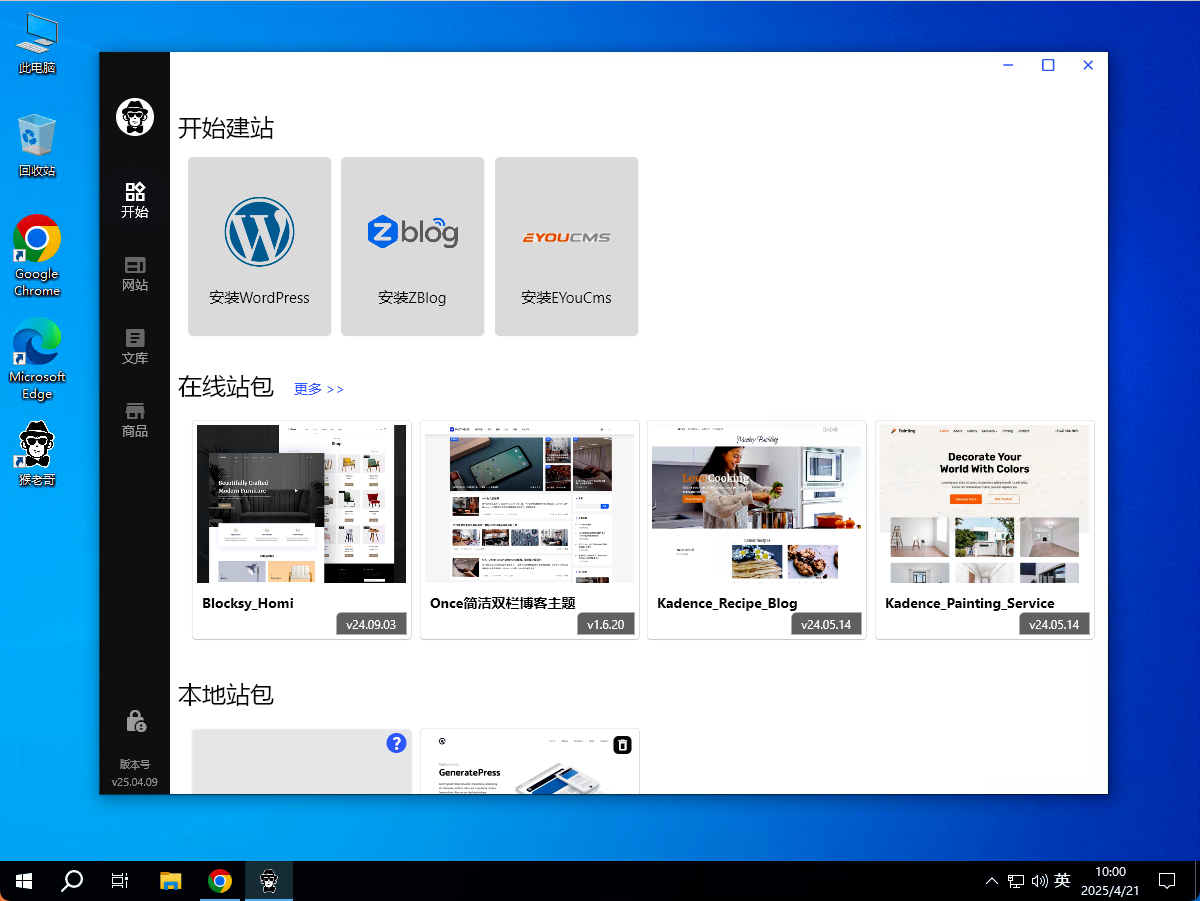Open the Blocksy_Homi site package thumbnail
The image size is (1200, 901).
click(x=302, y=504)
